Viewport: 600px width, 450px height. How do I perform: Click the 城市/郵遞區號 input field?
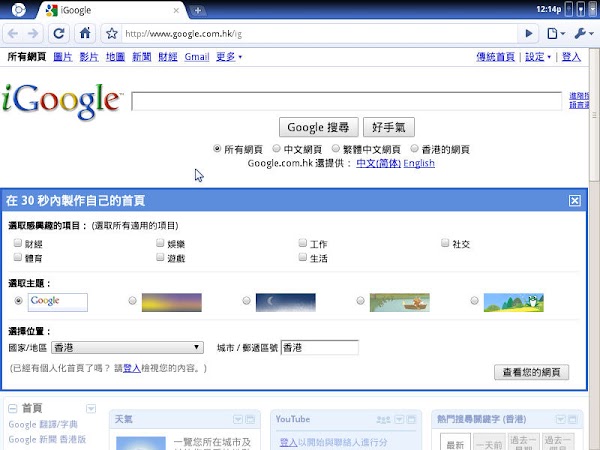tap(320, 347)
